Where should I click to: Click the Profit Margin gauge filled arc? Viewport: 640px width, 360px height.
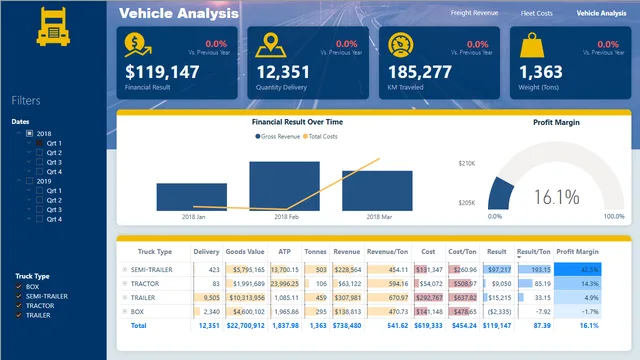[x=500, y=194]
